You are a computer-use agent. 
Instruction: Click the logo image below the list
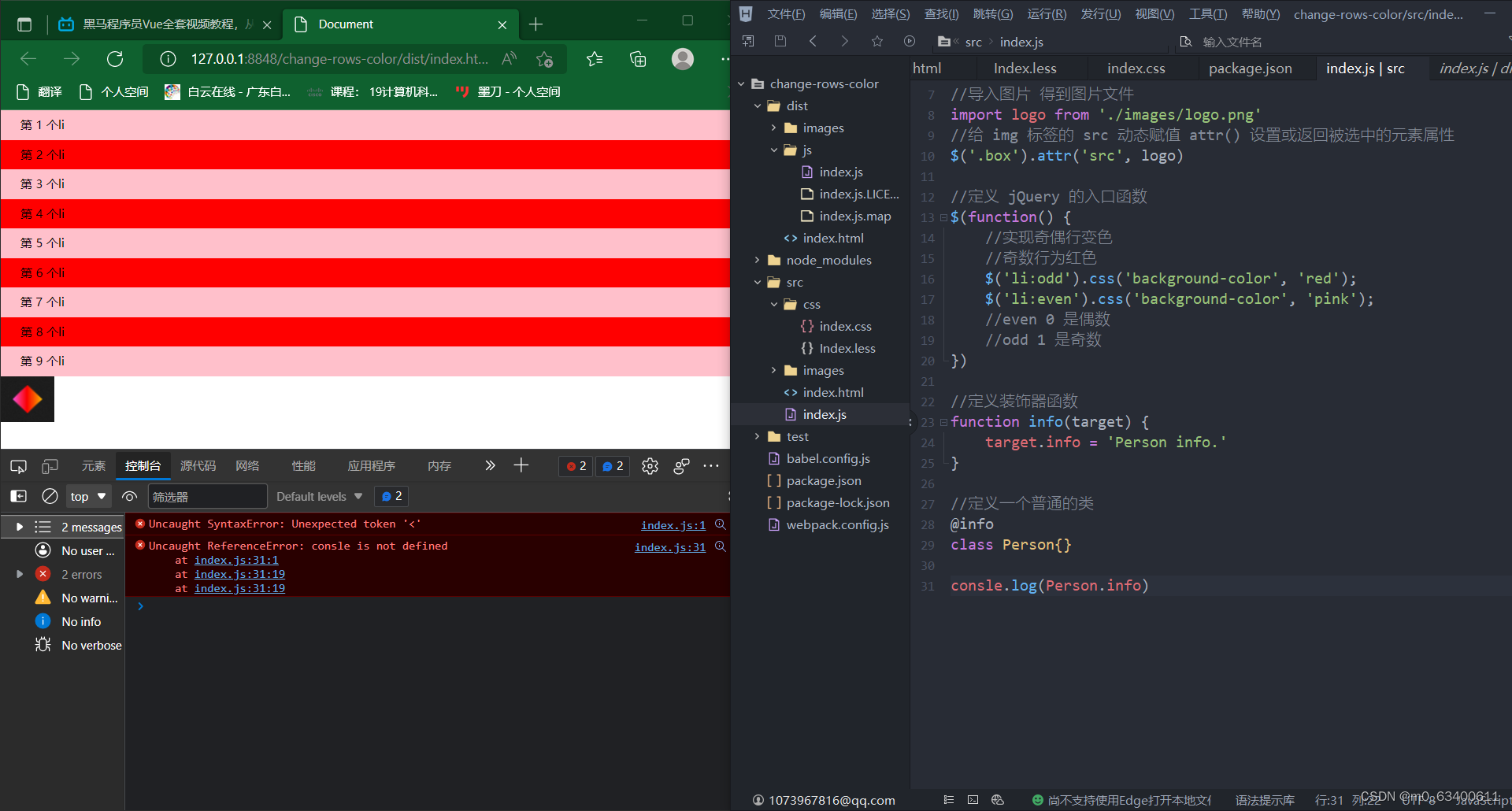tap(28, 399)
